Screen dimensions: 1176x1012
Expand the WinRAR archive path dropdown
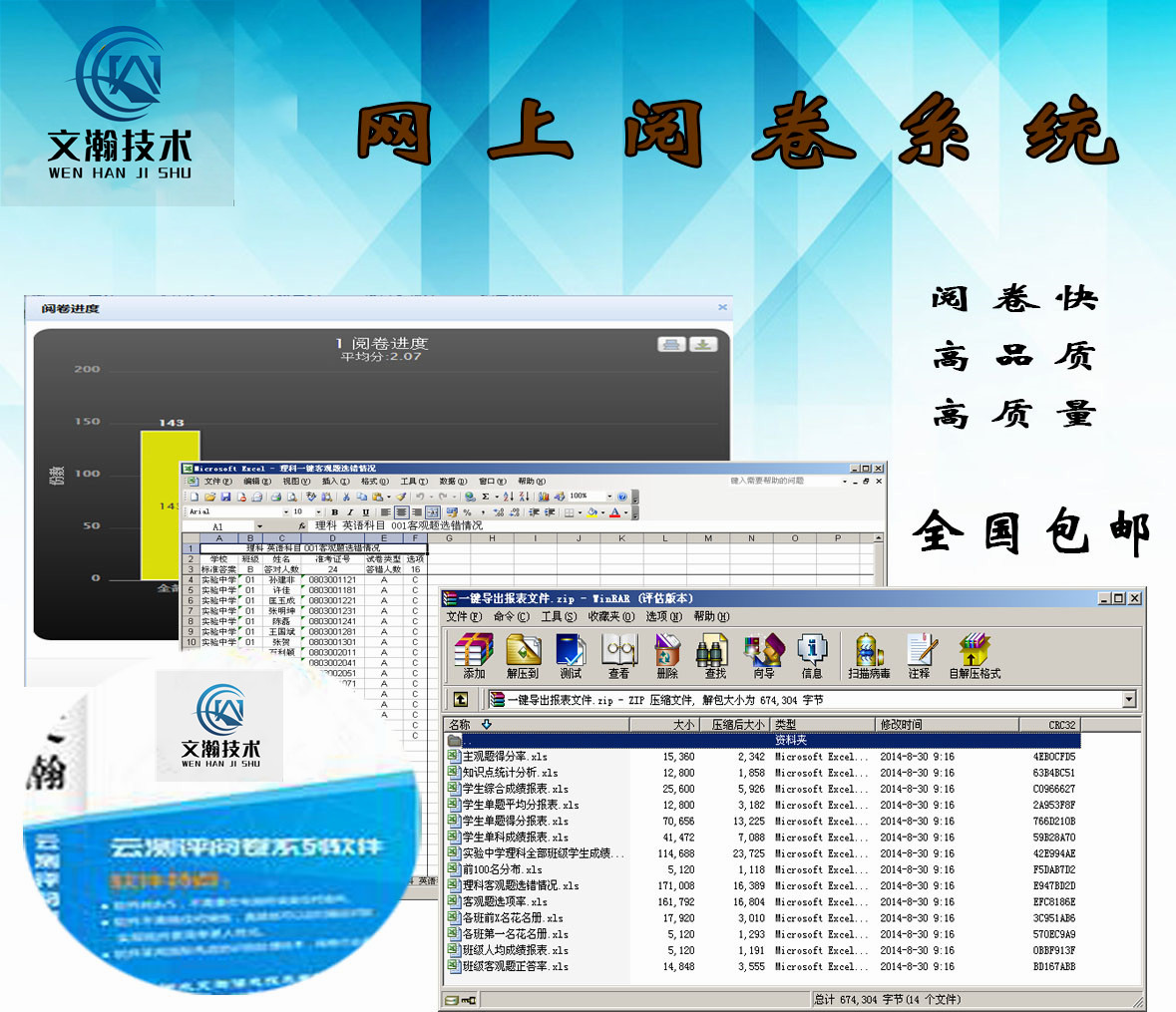tap(1129, 700)
